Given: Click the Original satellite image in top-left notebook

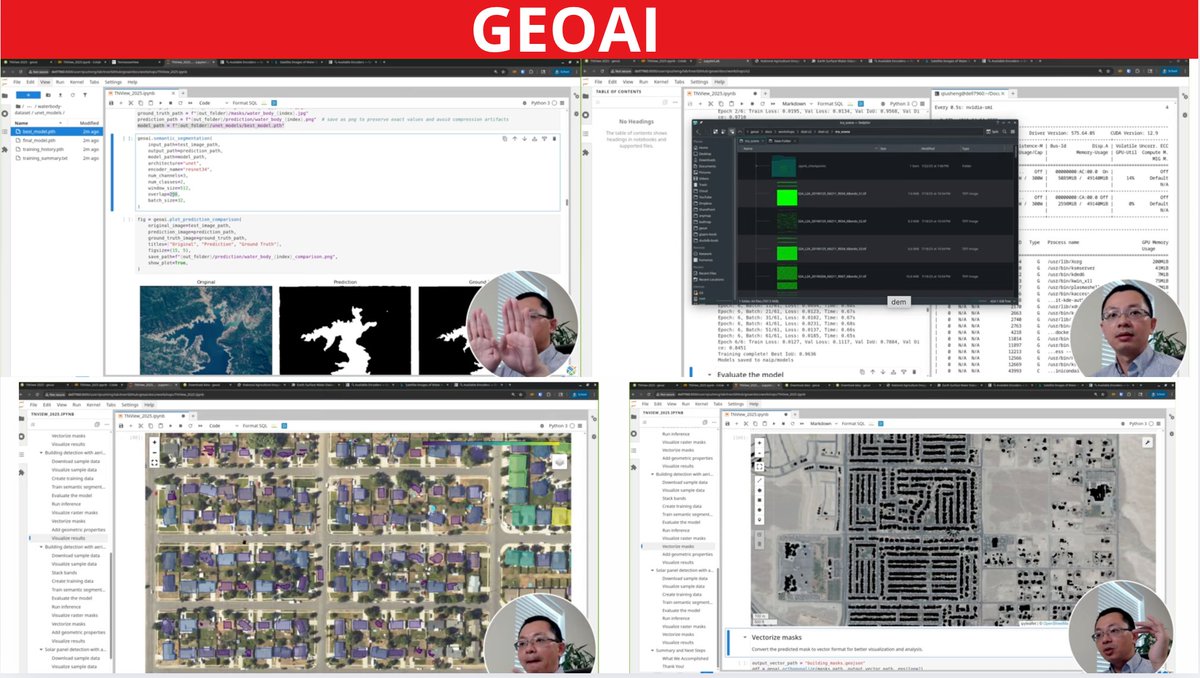Looking at the screenshot, I should [204, 329].
